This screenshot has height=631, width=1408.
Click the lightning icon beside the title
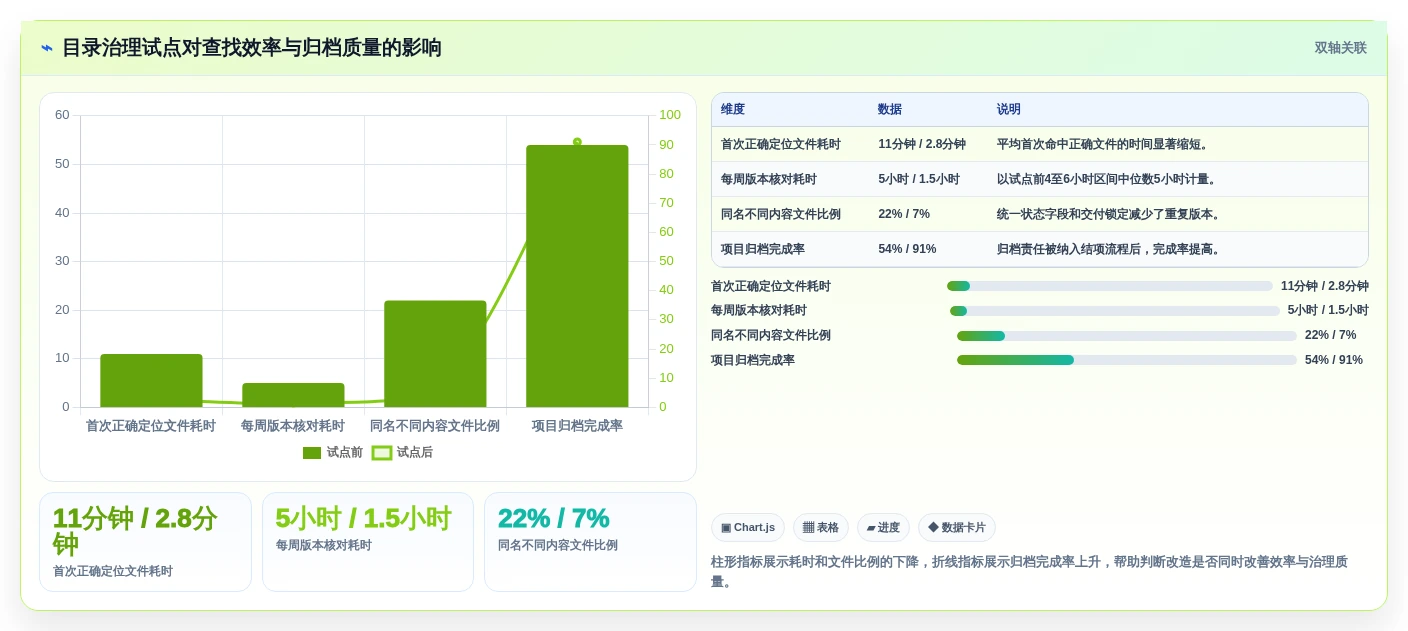47,48
